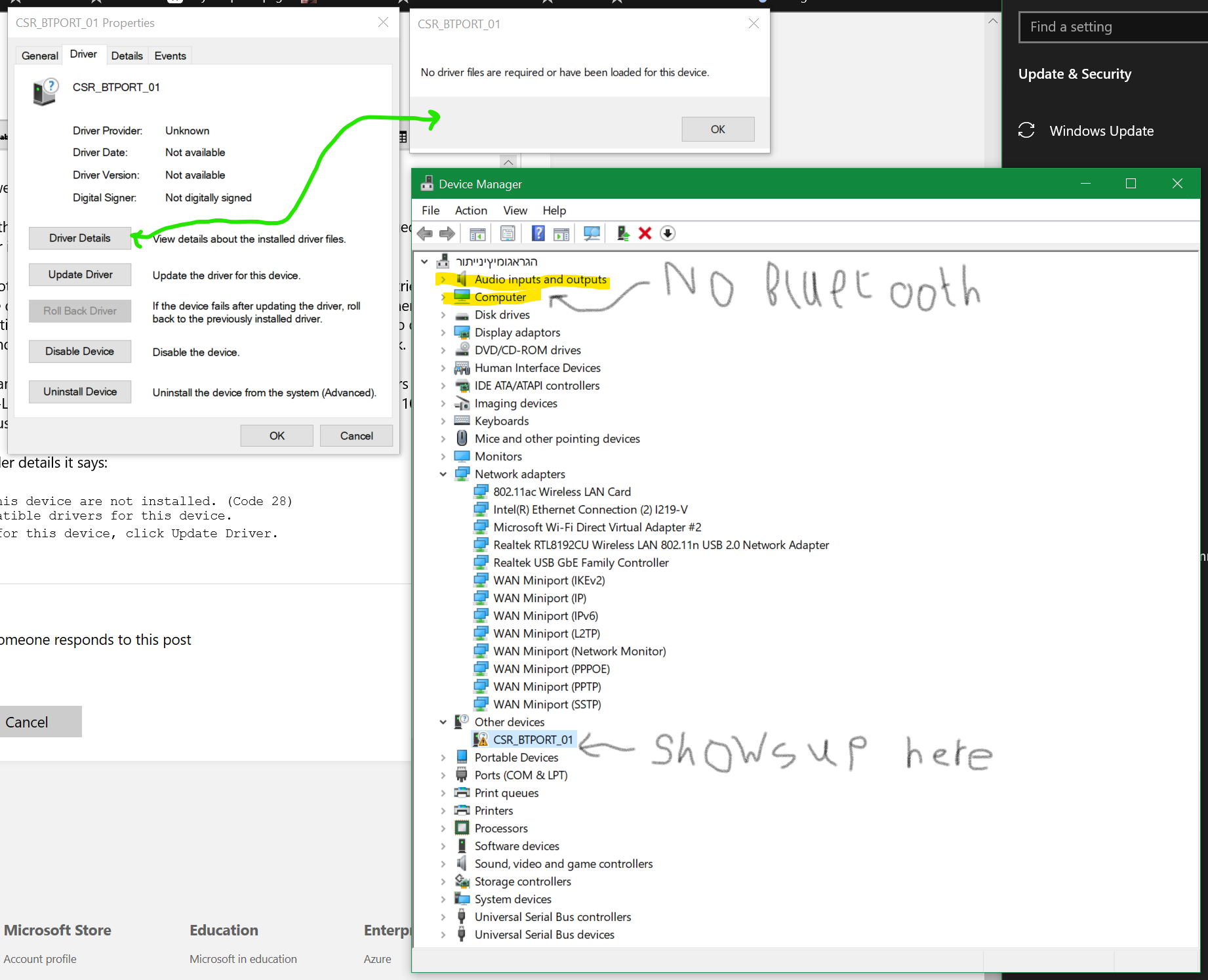
Task: Collapse the Network adapters category
Action: tap(443, 474)
